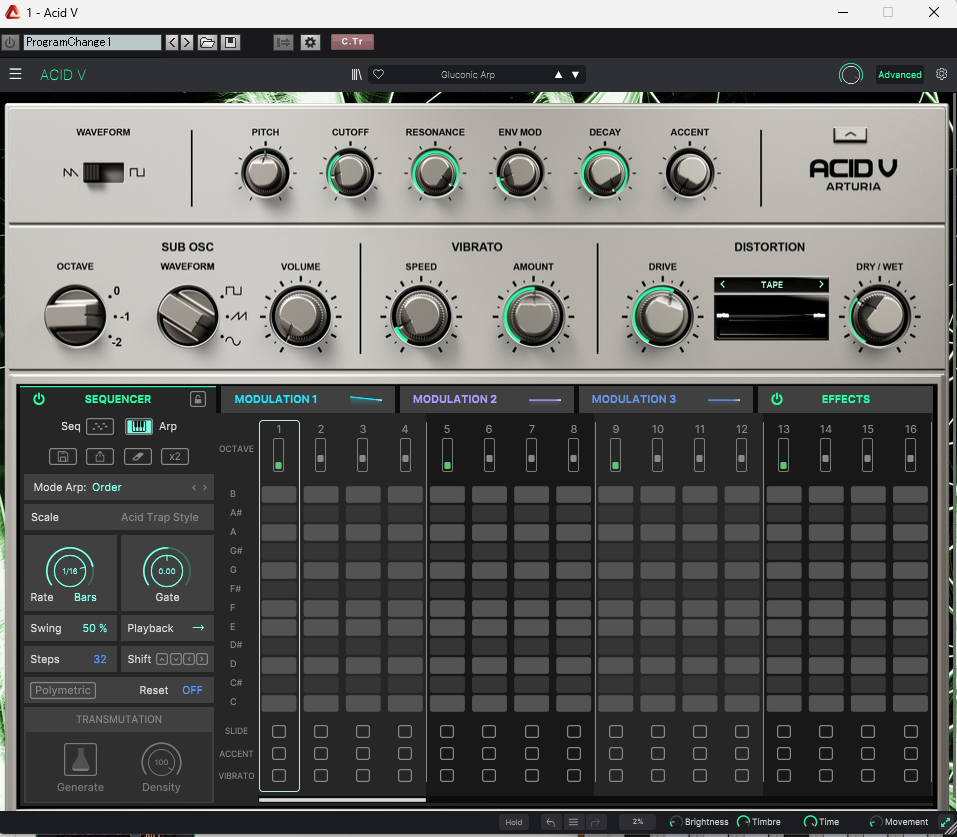Shift the pattern left with Shift arrow
This screenshot has width=957, height=837.
tap(189, 659)
